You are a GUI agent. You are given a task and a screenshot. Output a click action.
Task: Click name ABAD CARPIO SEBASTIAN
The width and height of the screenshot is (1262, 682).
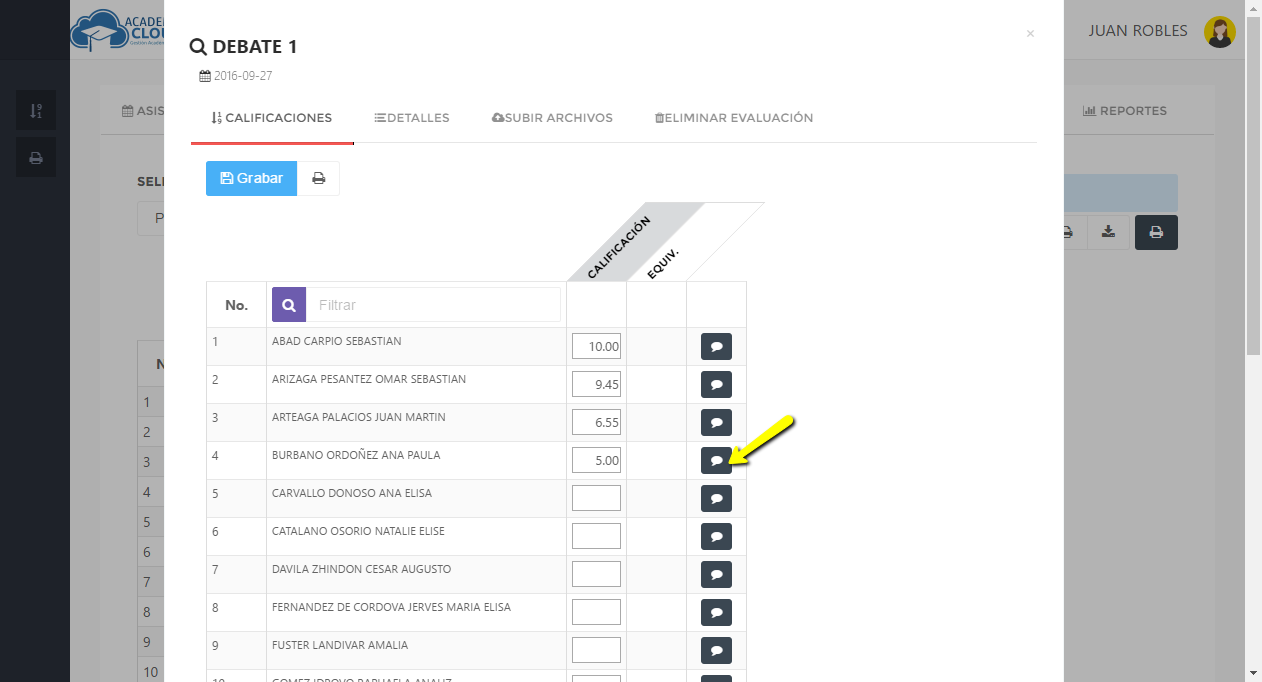coord(337,341)
